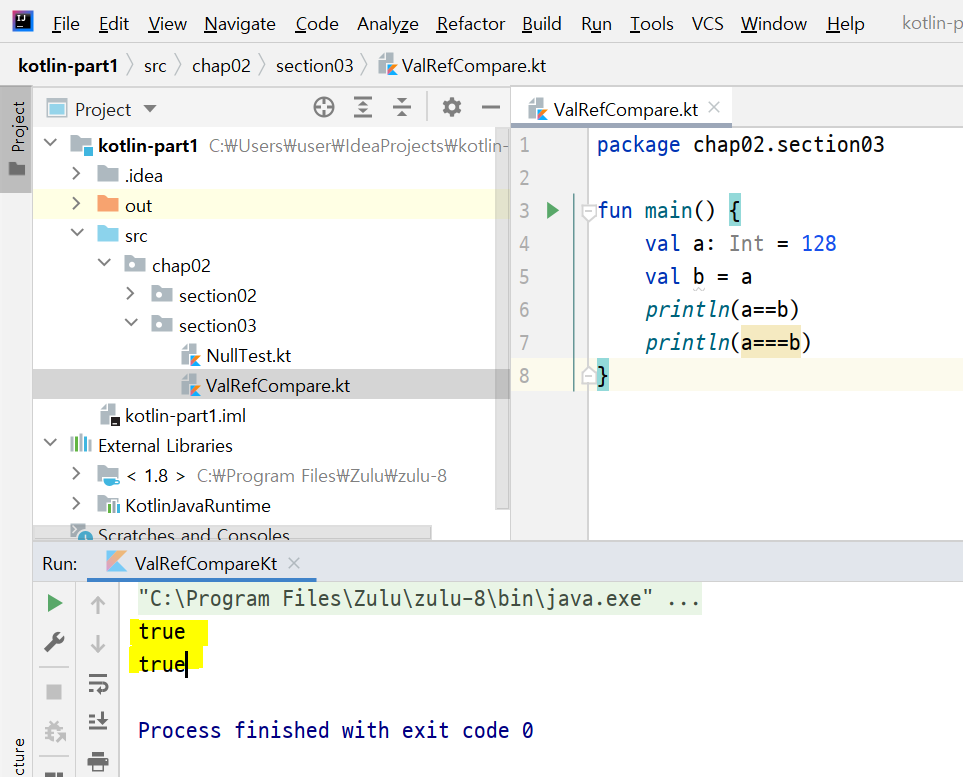Click the closing fold marker at line 8
The width and height of the screenshot is (963, 777).
tap(588, 375)
